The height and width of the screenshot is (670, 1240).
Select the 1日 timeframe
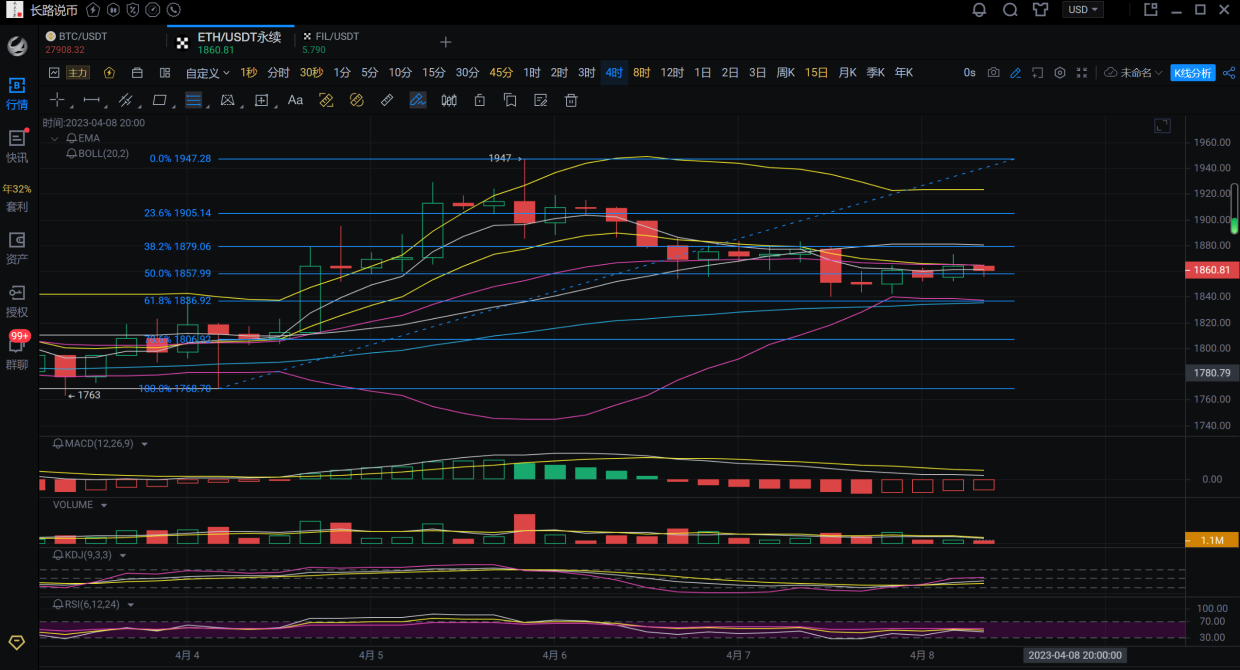703,73
